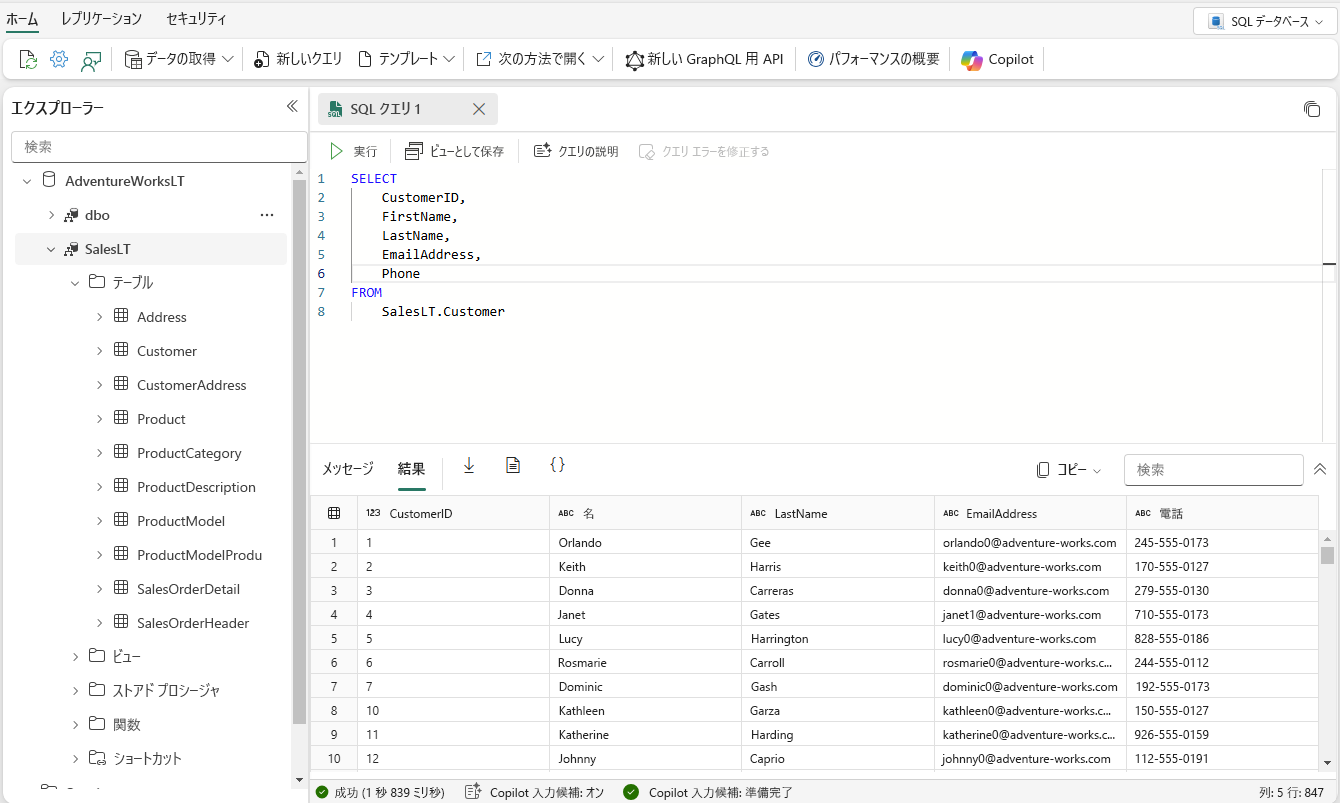The width and height of the screenshot is (1340, 803).
Task: Sort by the LastName column header
Action: click(838, 513)
